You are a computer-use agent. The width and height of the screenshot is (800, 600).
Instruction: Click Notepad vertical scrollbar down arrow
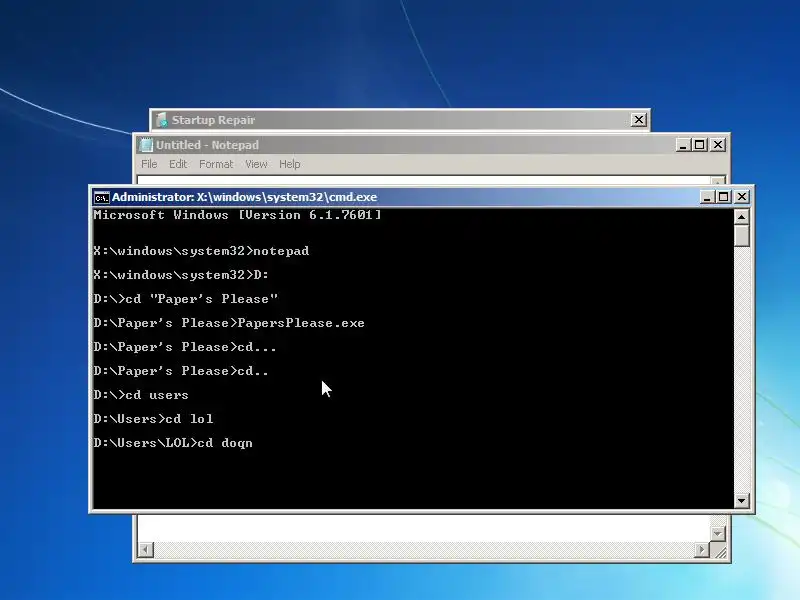(718, 534)
